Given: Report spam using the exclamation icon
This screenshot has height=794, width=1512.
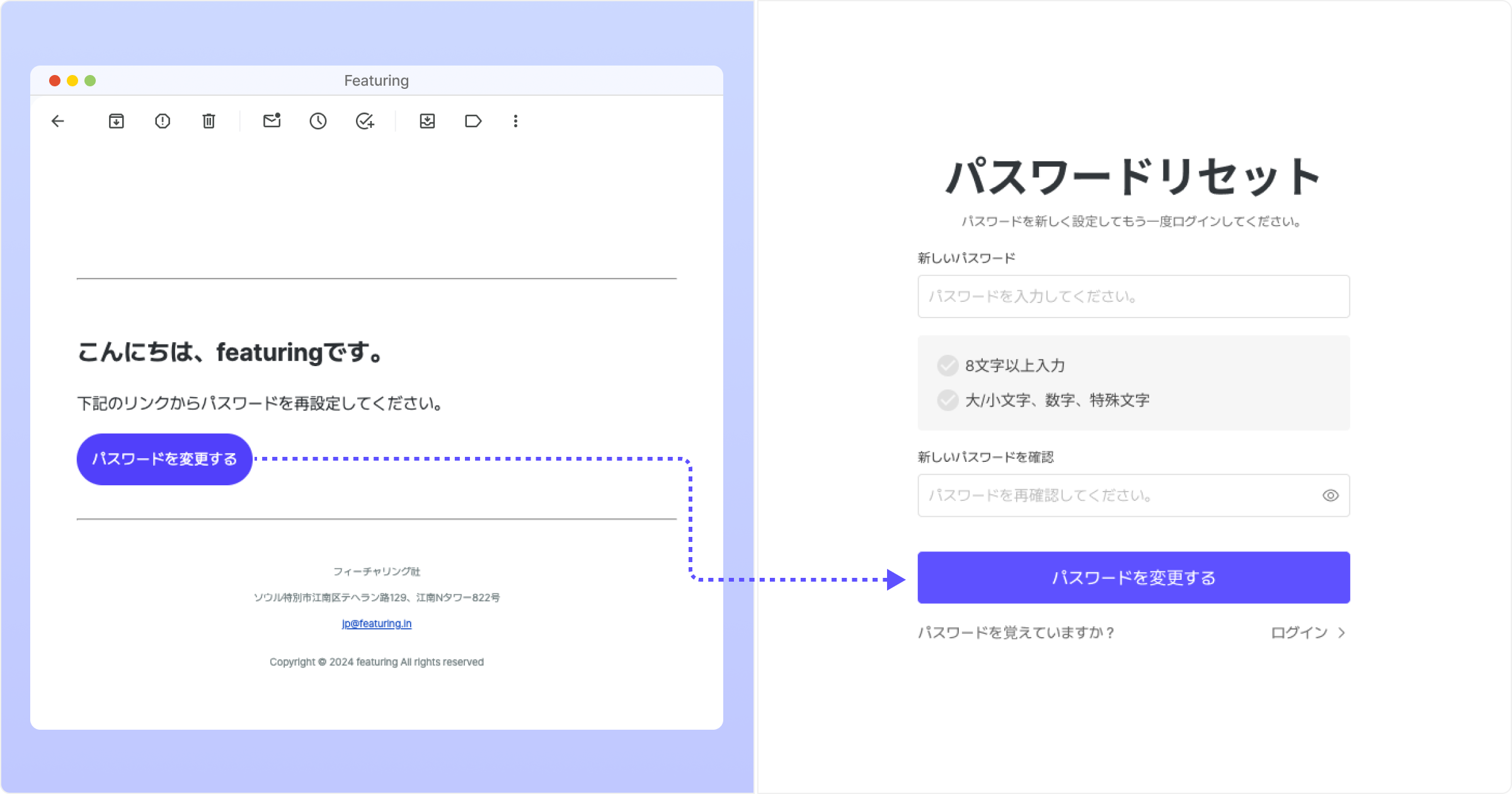Looking at the screenshot, I should click(163, 121).
